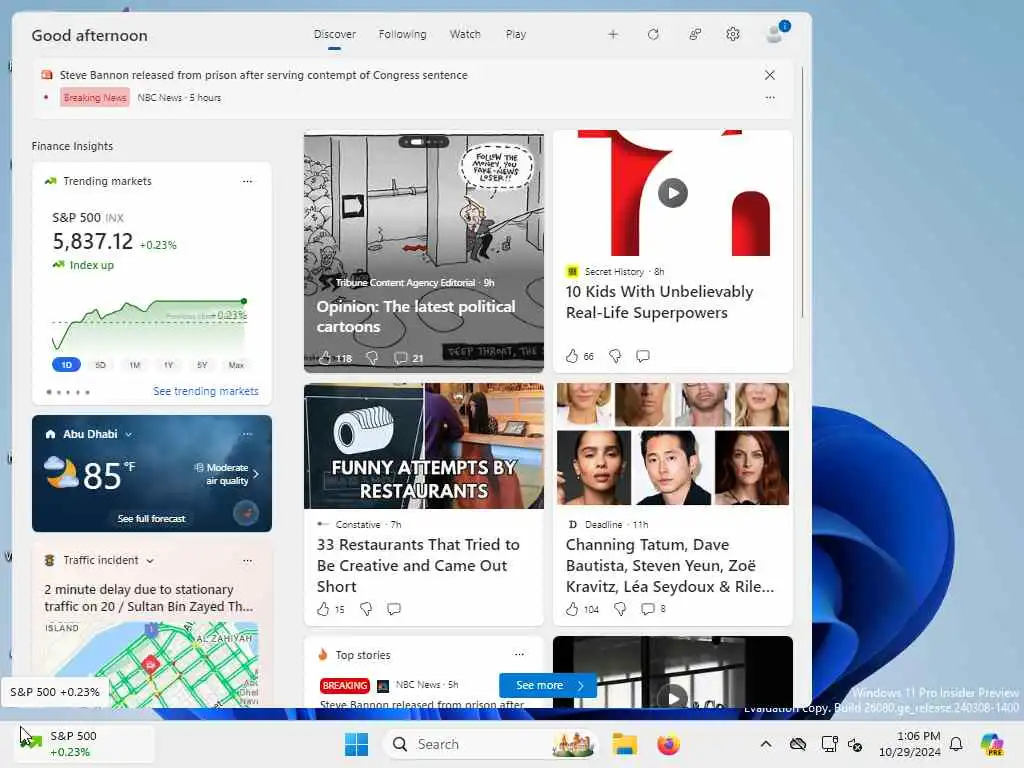Play the Kids Superpowers video

coord(673,193)
